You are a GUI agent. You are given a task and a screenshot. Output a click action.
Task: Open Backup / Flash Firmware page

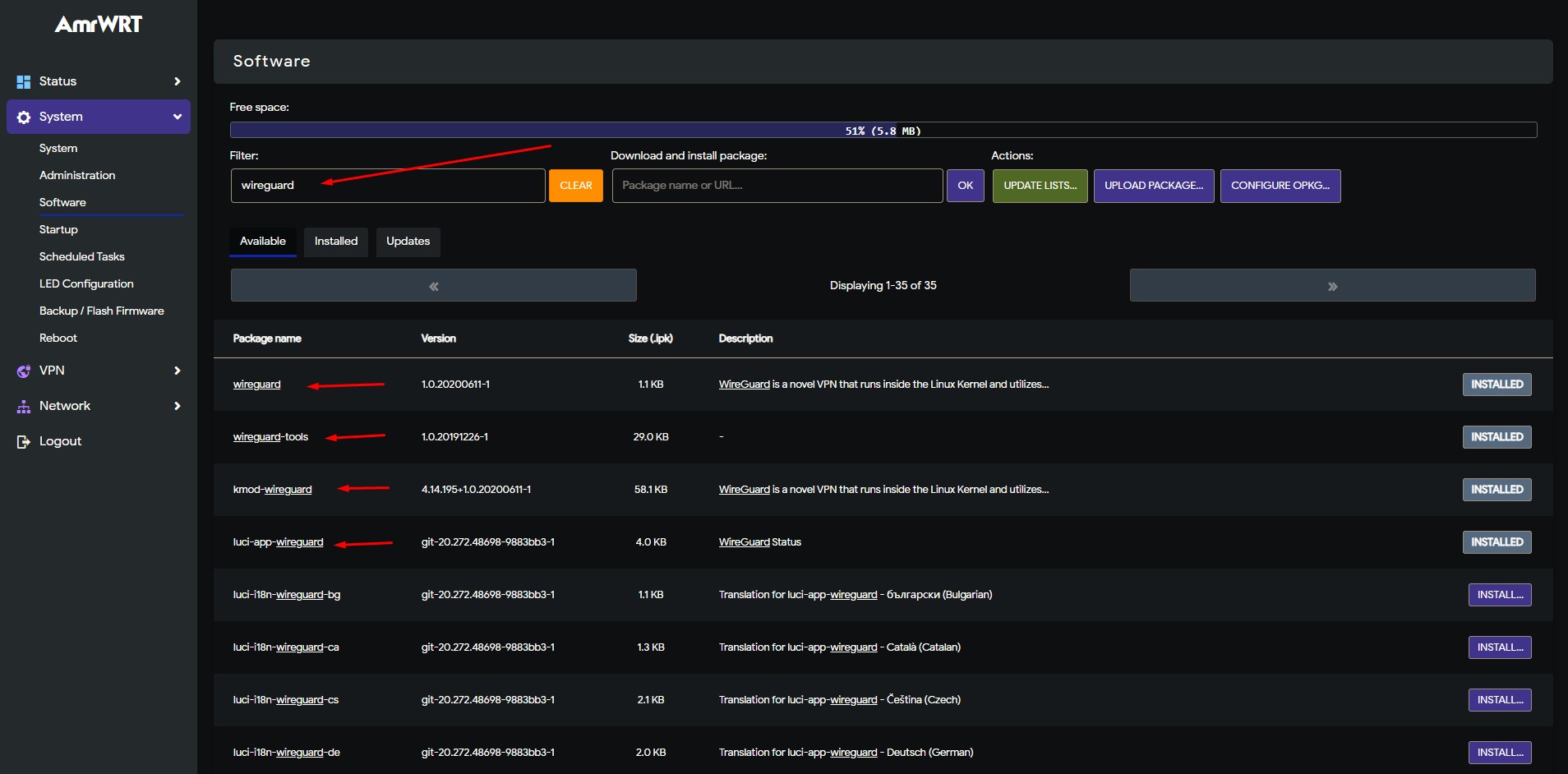point(102,311)
